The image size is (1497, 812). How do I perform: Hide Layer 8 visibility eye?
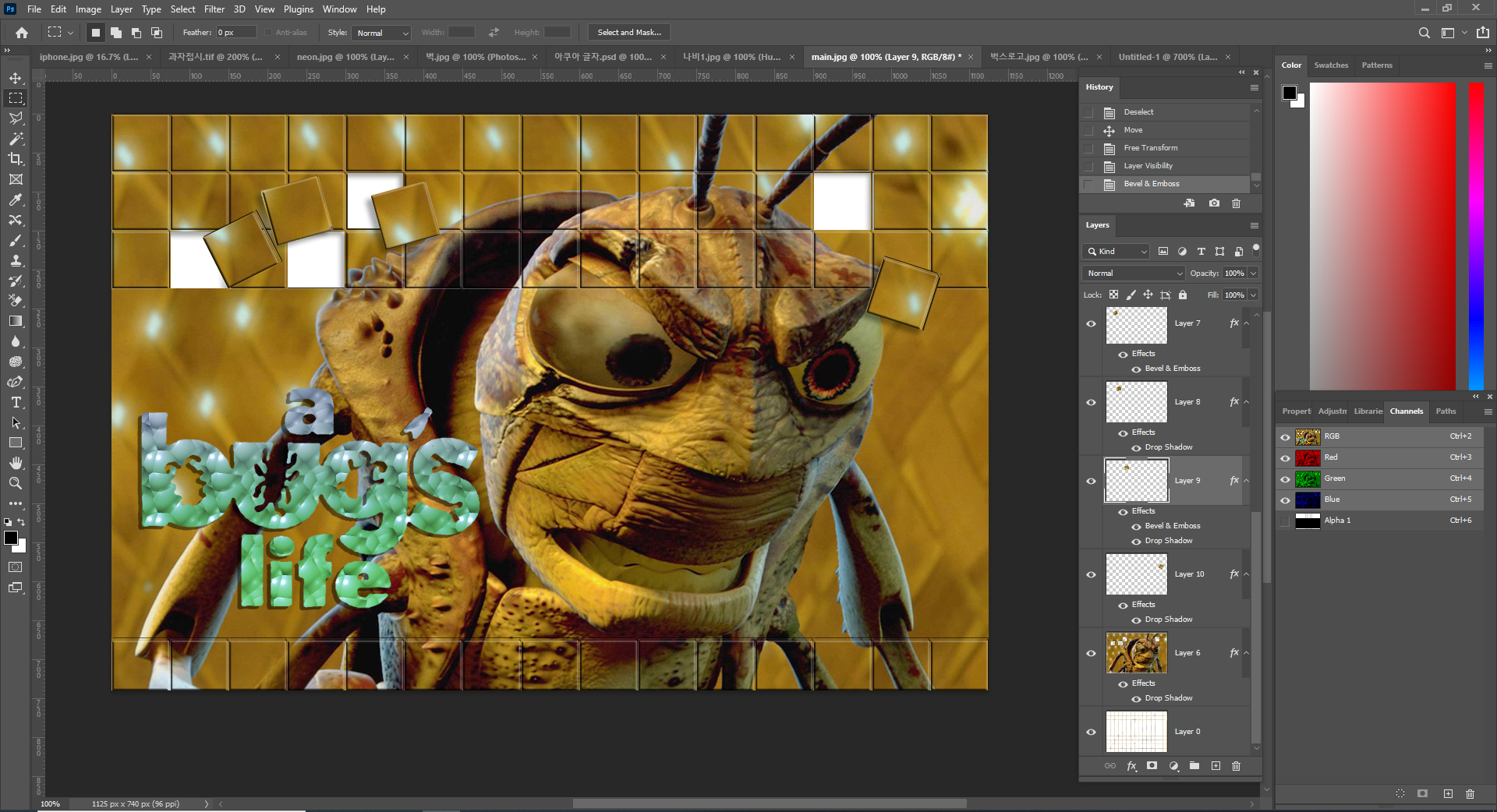point(1091,403)
